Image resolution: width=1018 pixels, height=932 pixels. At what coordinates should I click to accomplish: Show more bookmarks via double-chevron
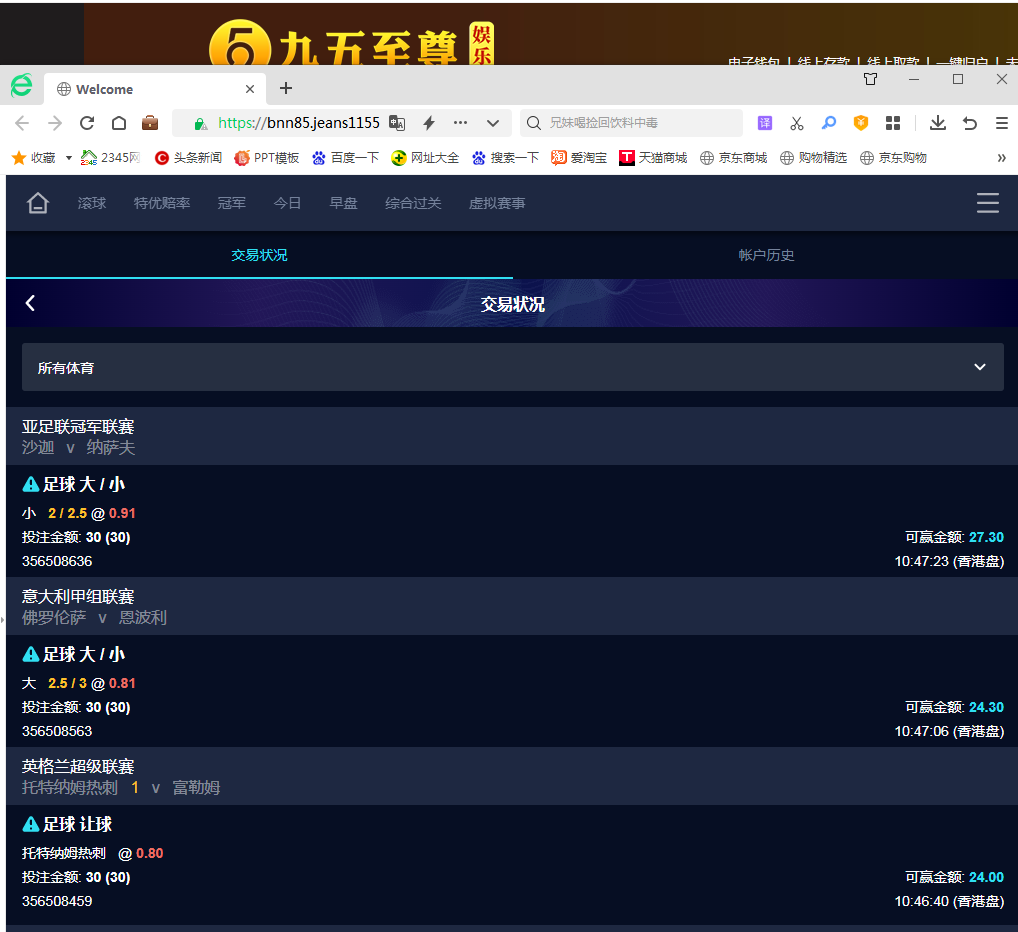(x=1001, y=158)
